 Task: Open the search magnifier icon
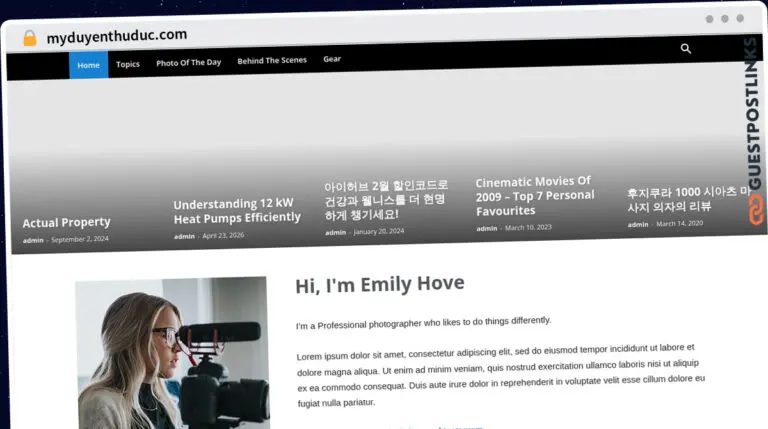686,48
